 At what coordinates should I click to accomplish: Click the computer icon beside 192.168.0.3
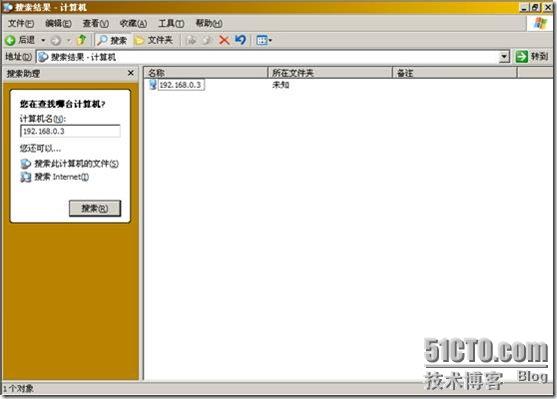pos(153,85)
